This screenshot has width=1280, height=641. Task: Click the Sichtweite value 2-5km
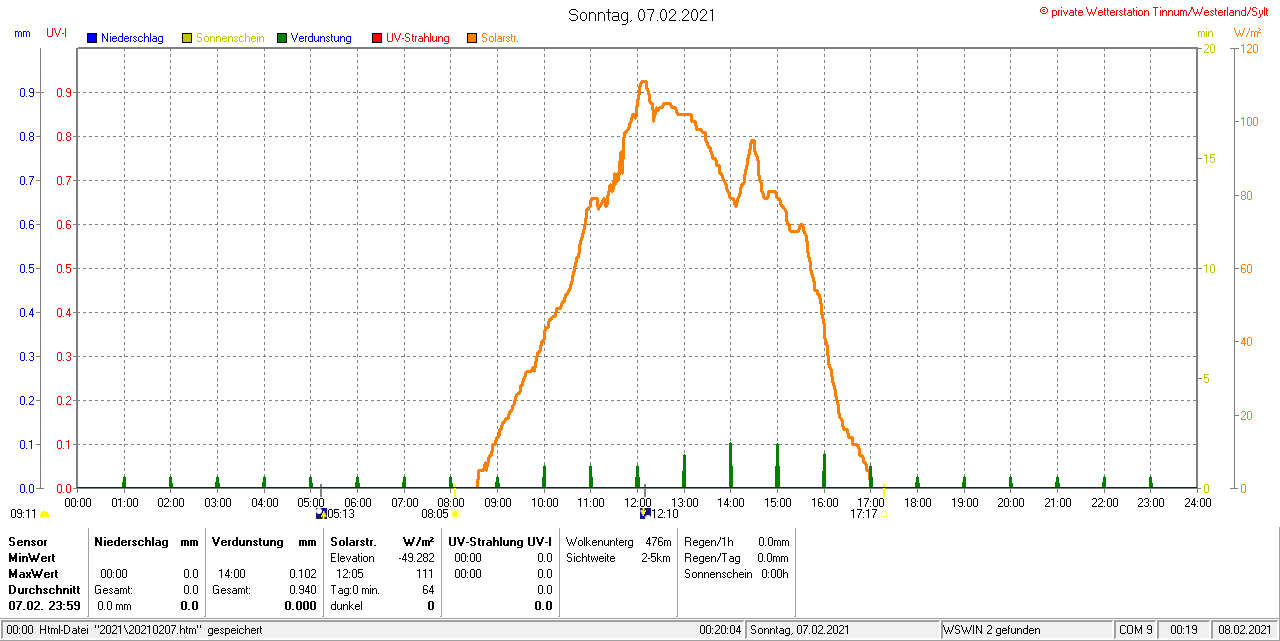(656, 558)
